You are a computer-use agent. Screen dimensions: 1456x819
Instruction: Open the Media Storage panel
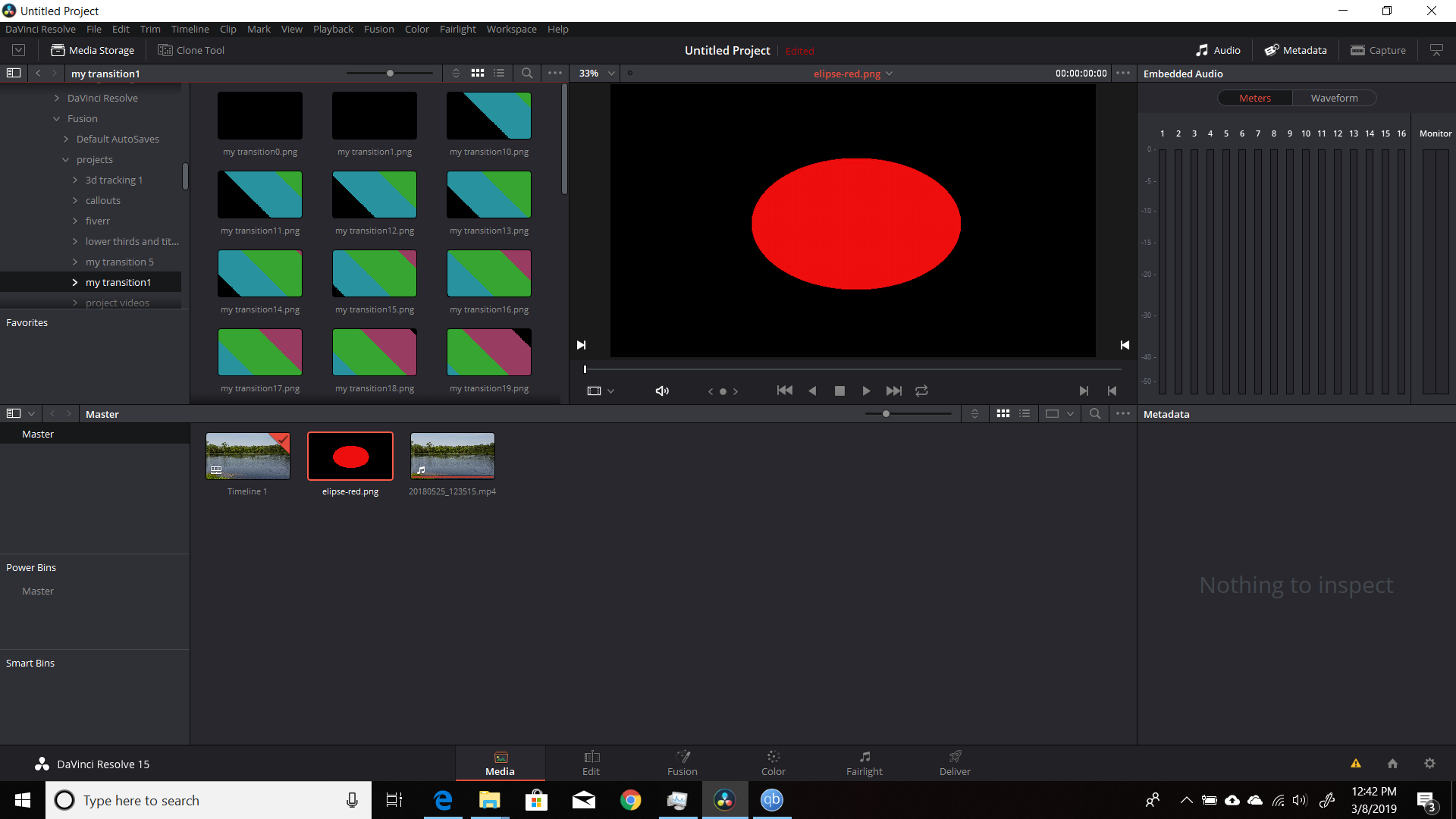pyautogui.click(x=93, y=50)
